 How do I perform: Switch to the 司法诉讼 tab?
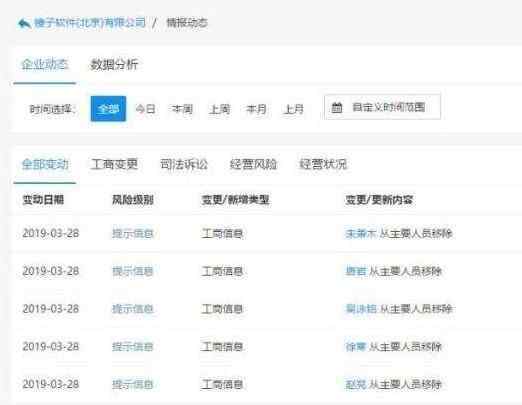click(184, 164)
